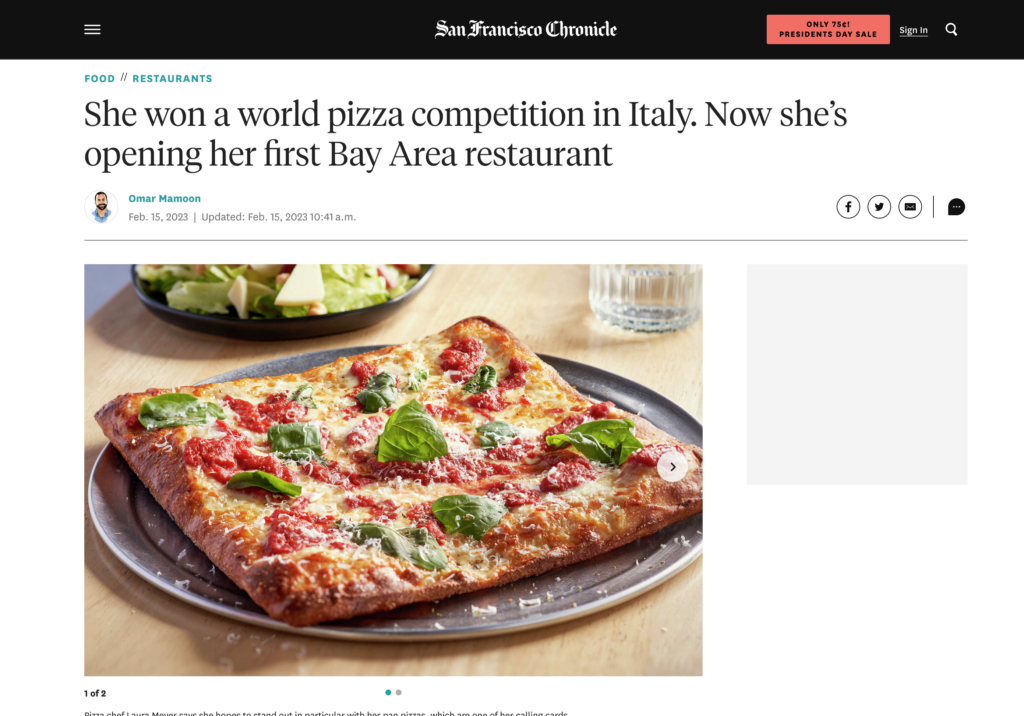
Task: Share article on Twitter
Action: [879, 207]
